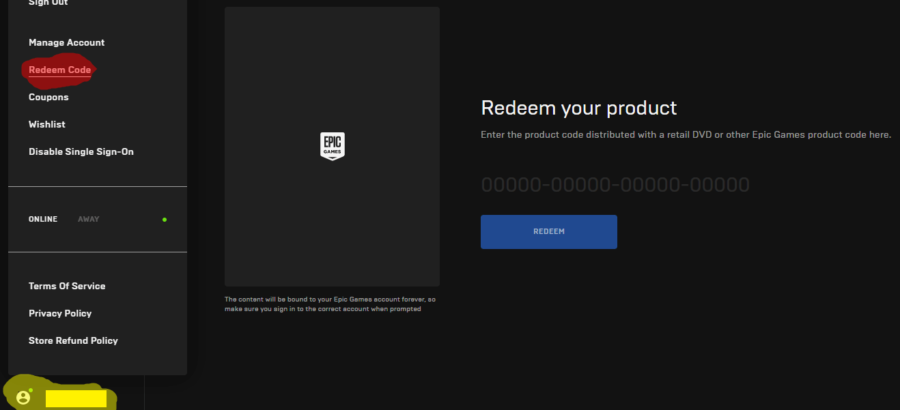
Task: Switch status to AWAY
Action: click(x=88, y=219)
